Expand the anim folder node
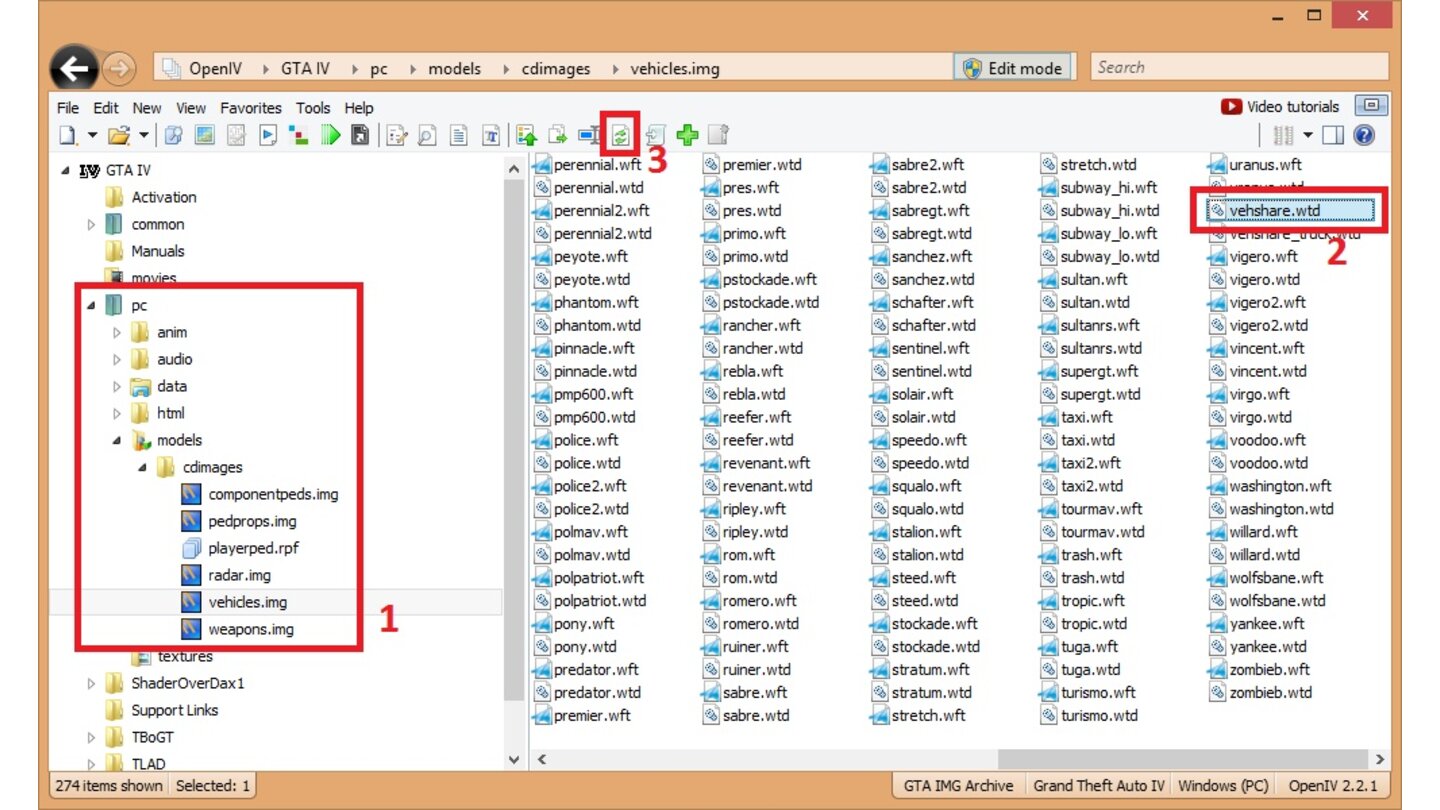 click(117, 333)
